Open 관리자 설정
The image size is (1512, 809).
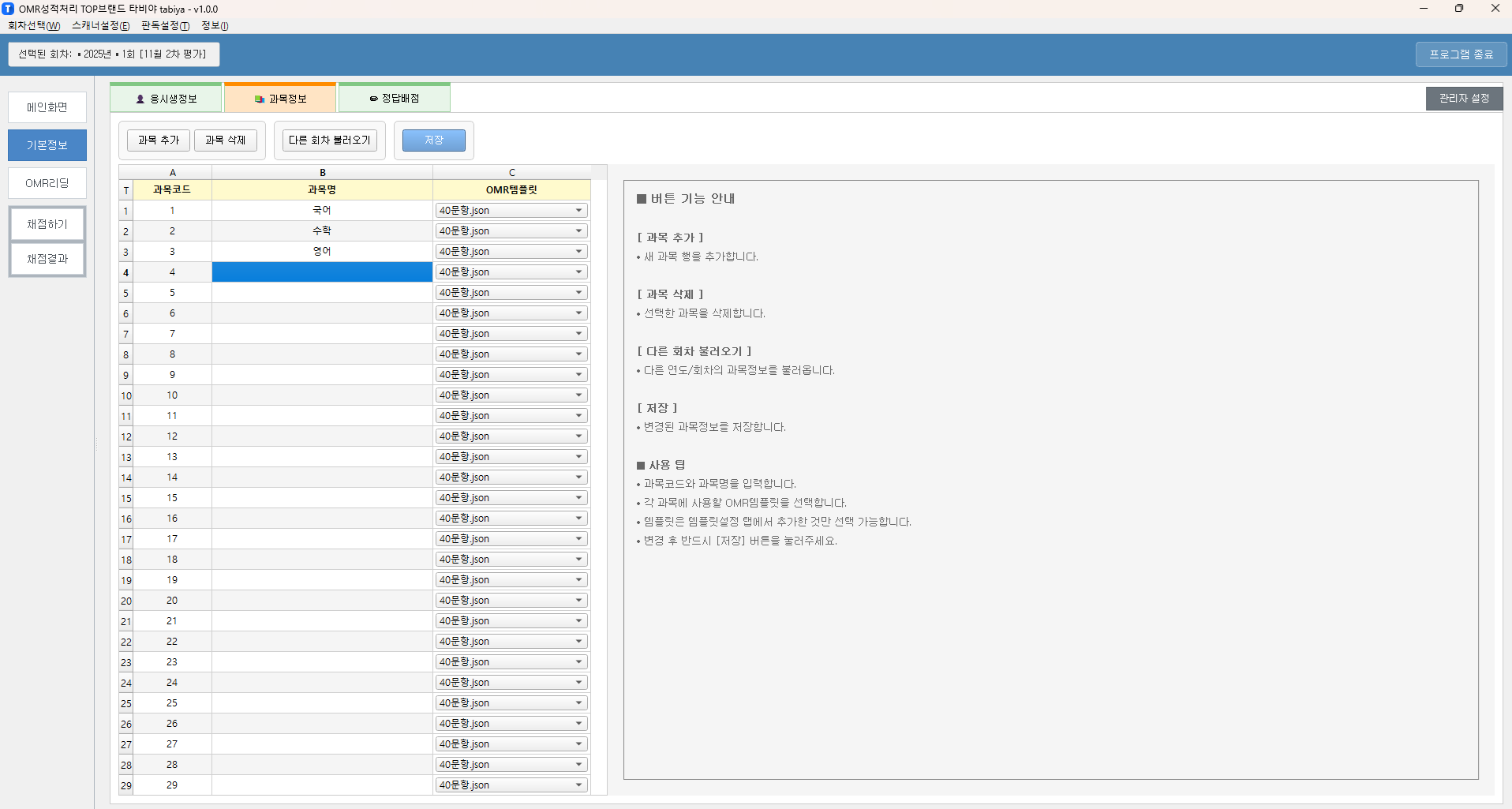click(1463, 99)
